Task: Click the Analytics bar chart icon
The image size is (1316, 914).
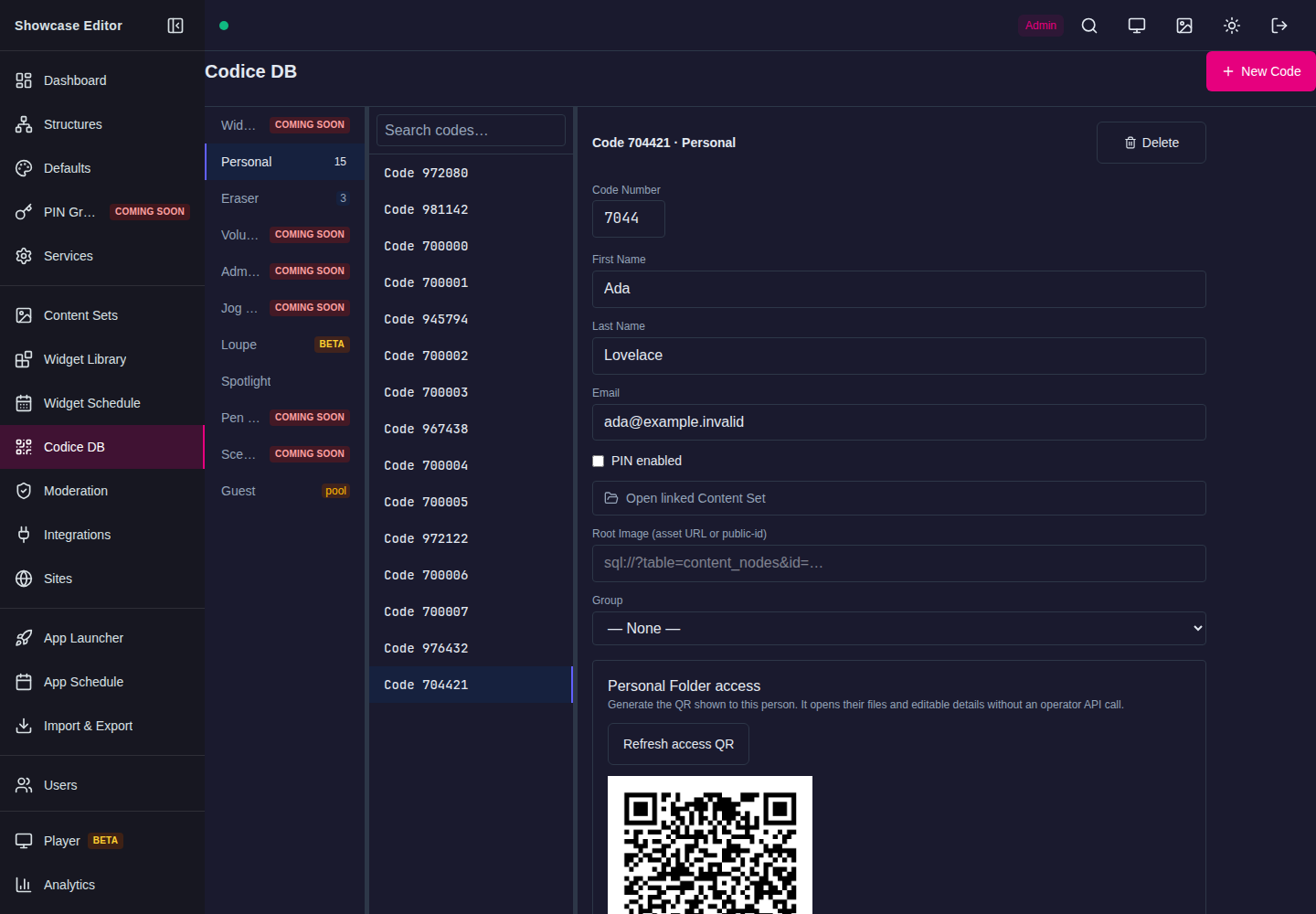Action: click(24, 885)
